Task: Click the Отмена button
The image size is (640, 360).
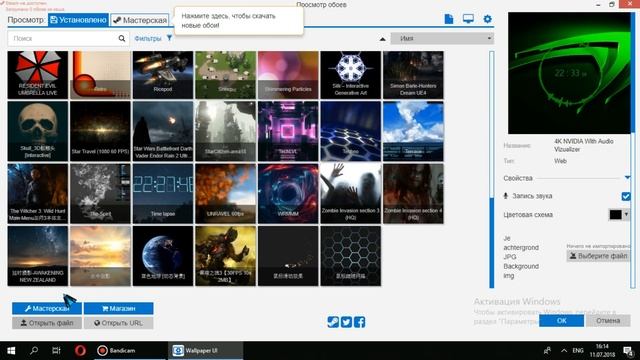Action: click(608, 320)
